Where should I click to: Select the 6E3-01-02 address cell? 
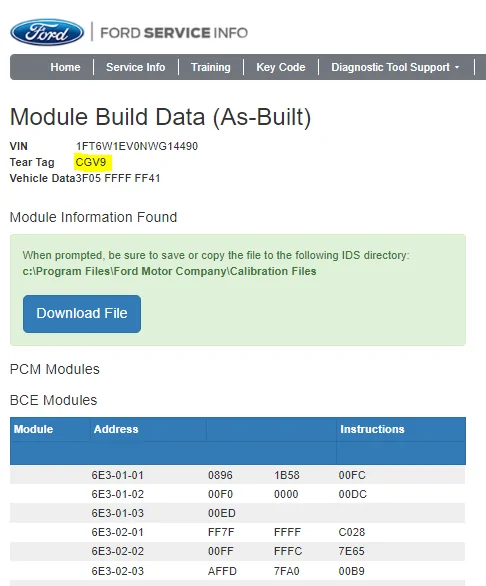tap(118, 494)
